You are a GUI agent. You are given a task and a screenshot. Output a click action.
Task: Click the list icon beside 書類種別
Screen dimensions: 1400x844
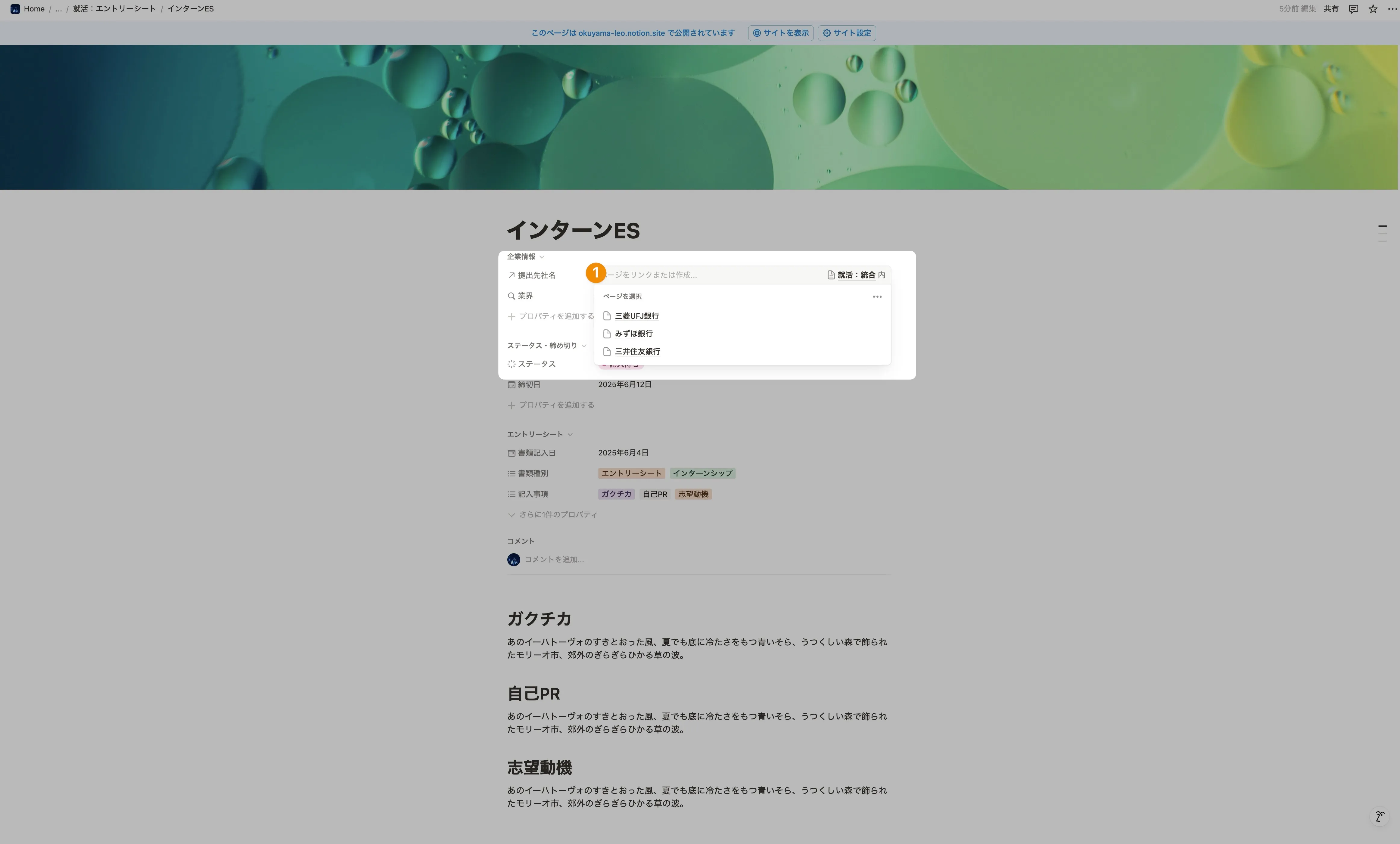point(512,473)
